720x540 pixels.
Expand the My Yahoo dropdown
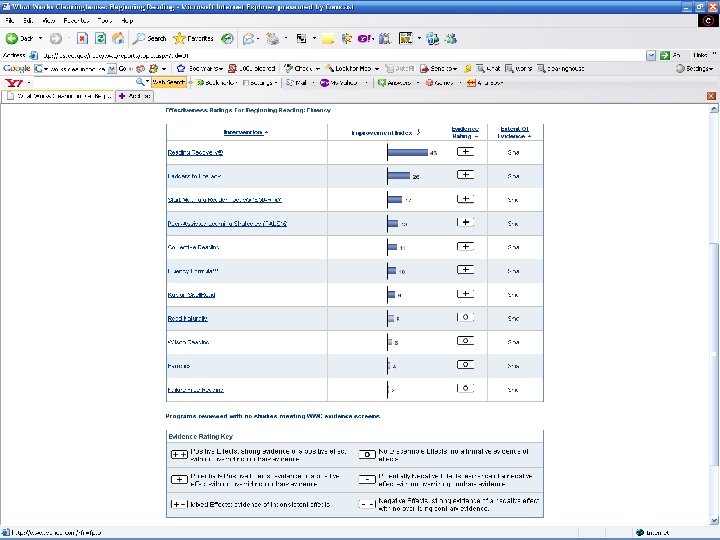(x=366, y=83)
